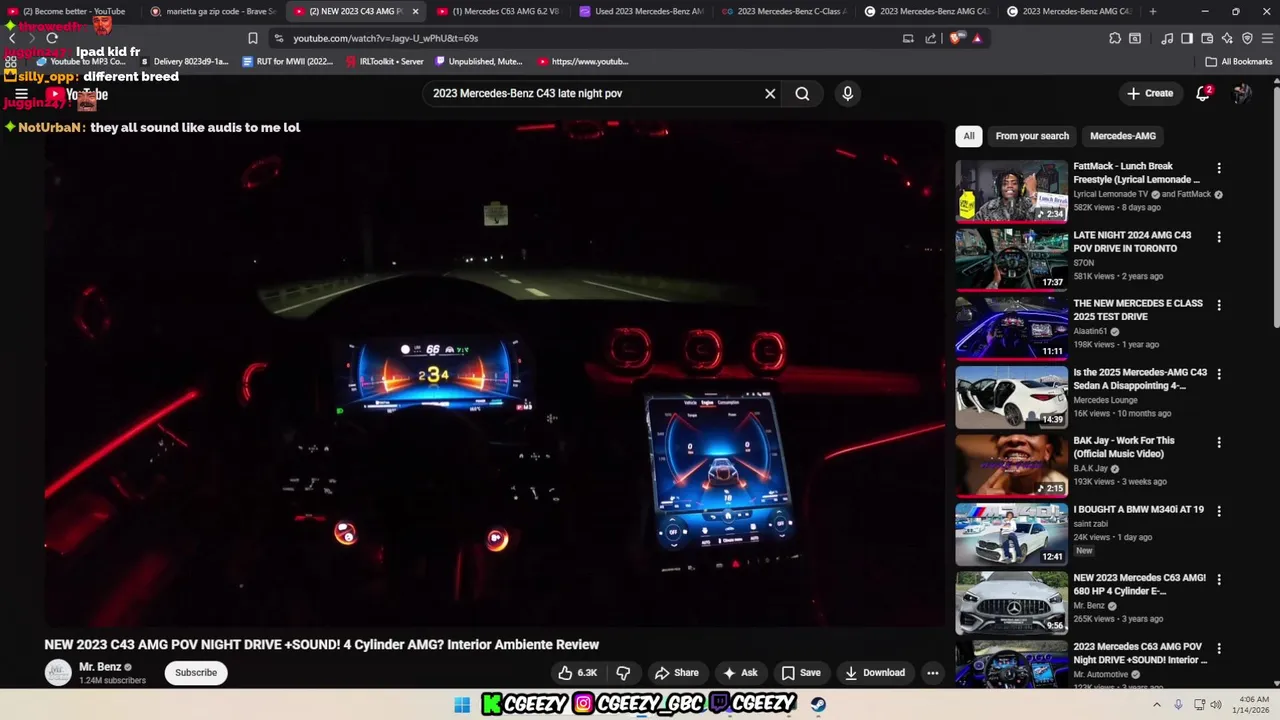The image size is (1280, 720).
Task: Open the Unpublished, Mute bookmark
Action: point(478,61)
